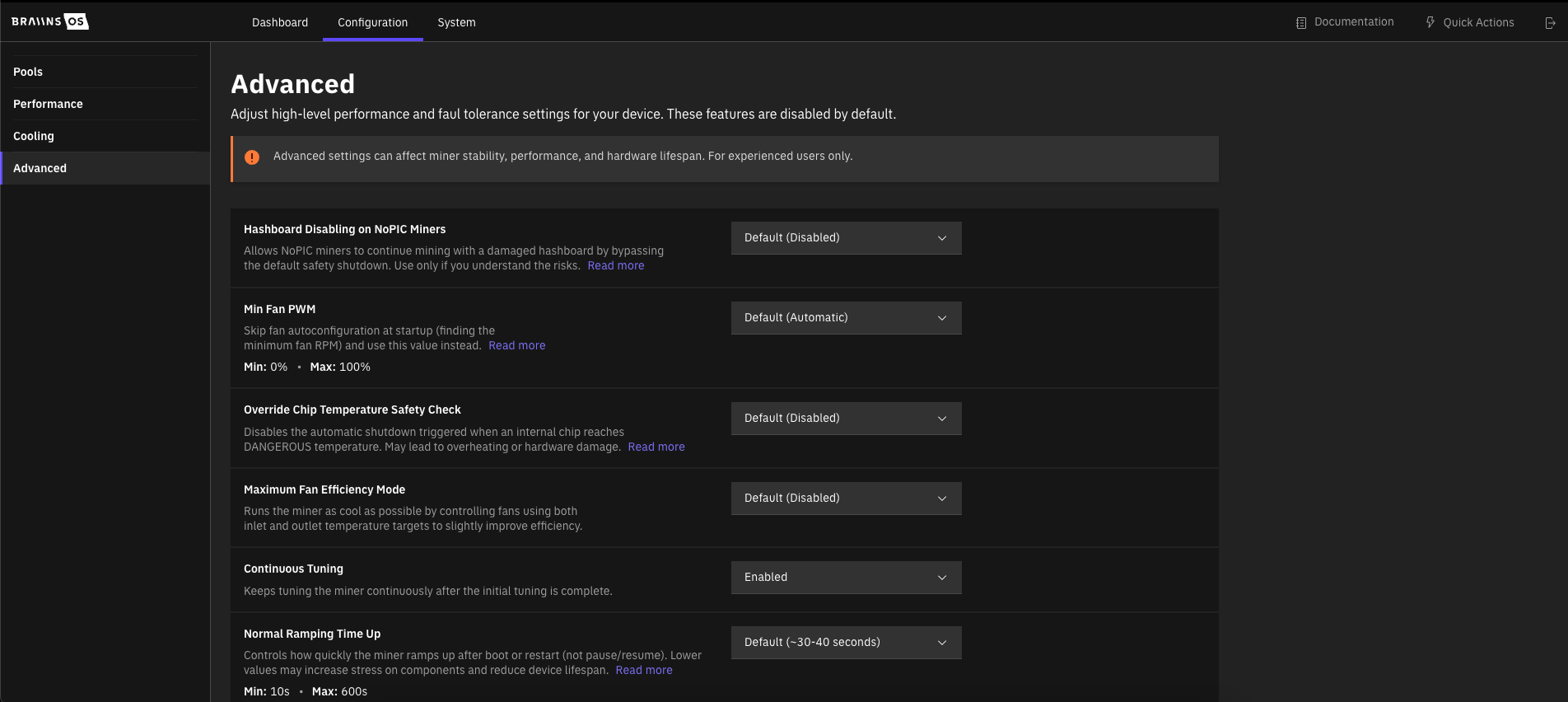
Task: Click the 'Min: 10s' text
Action: (x=267, y=691)
